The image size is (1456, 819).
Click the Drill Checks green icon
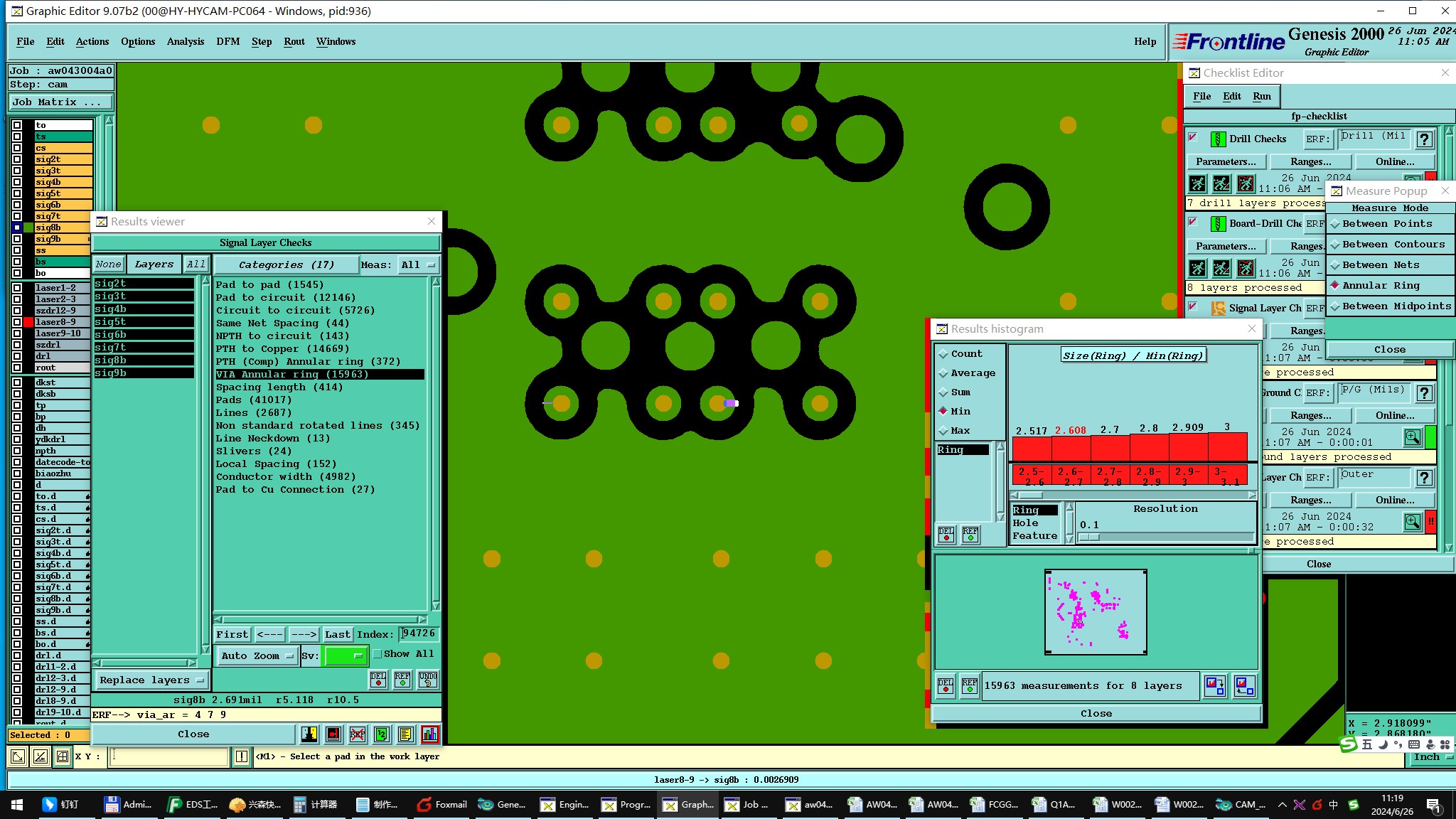1218,139
